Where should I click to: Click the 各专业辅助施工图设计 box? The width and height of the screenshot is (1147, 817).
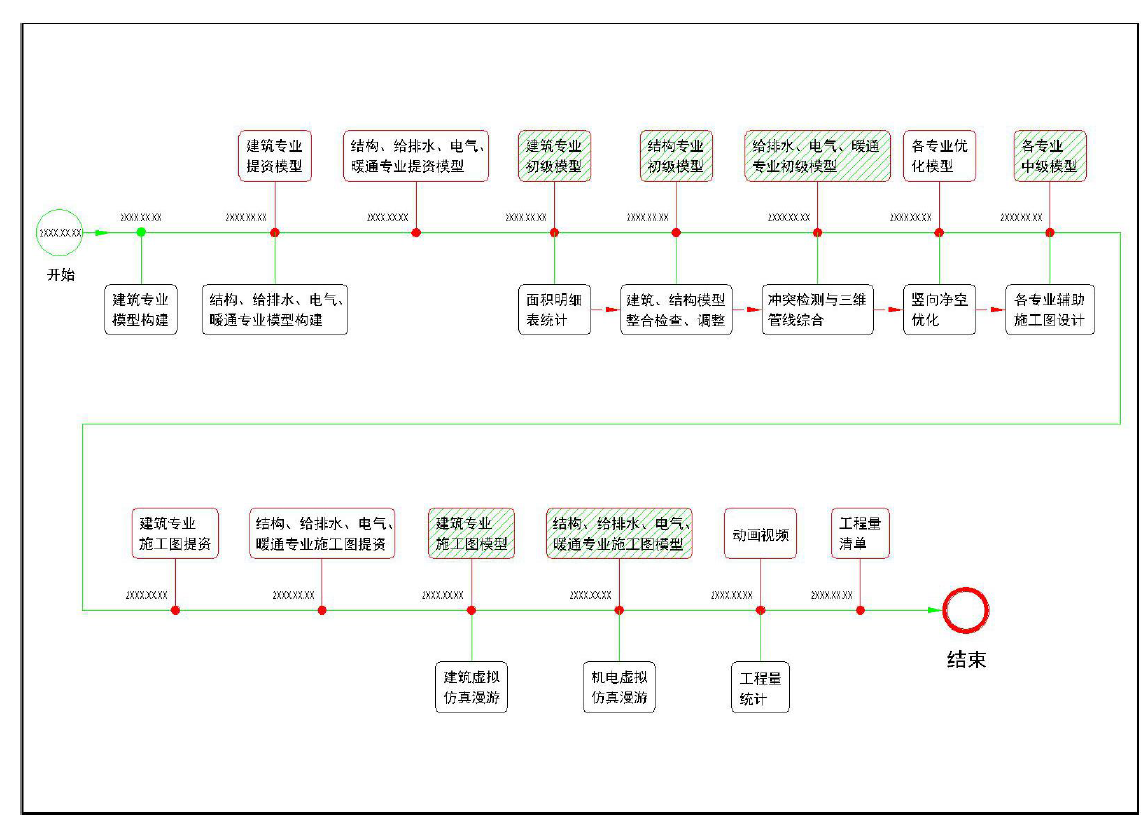pyautogui.click(x=1050, y=309)
